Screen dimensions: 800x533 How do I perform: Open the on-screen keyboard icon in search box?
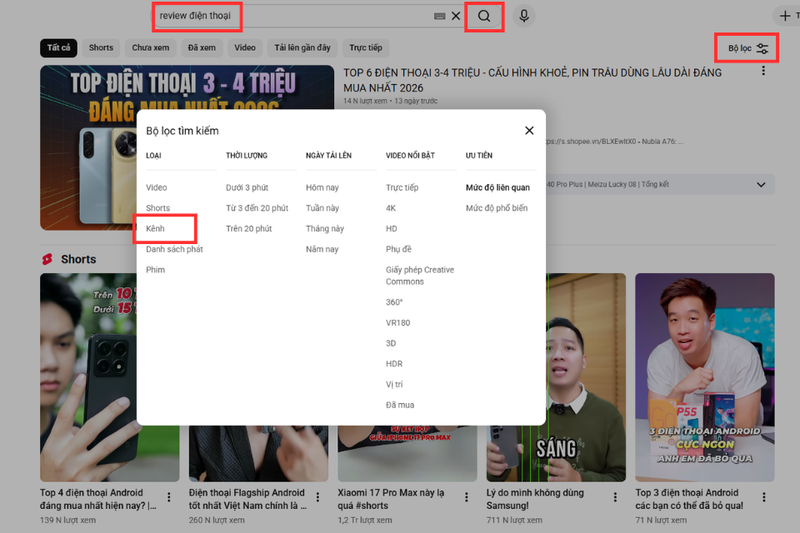click(439, 16)
